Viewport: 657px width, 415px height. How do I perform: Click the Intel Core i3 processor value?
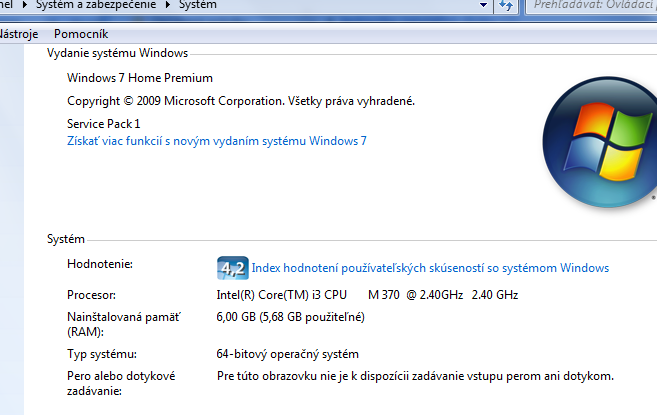click(x=368, y=295)
